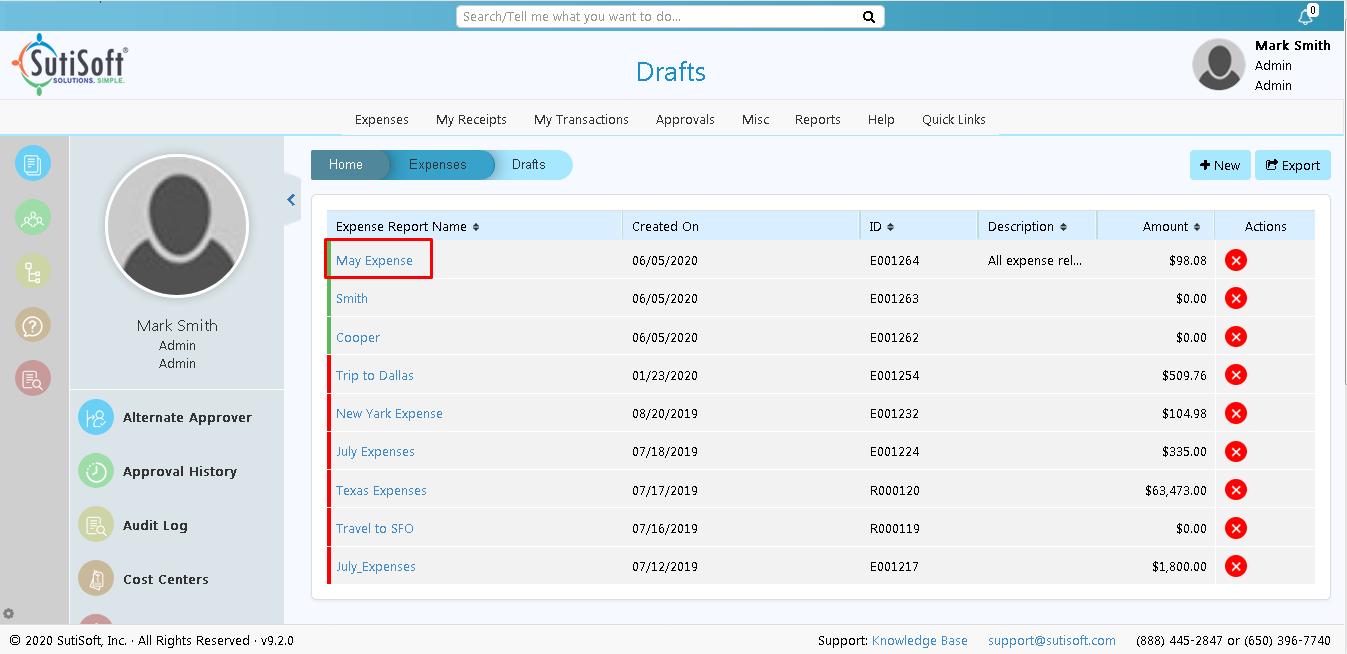Delete the May Expense draft

click(1236, 260)
